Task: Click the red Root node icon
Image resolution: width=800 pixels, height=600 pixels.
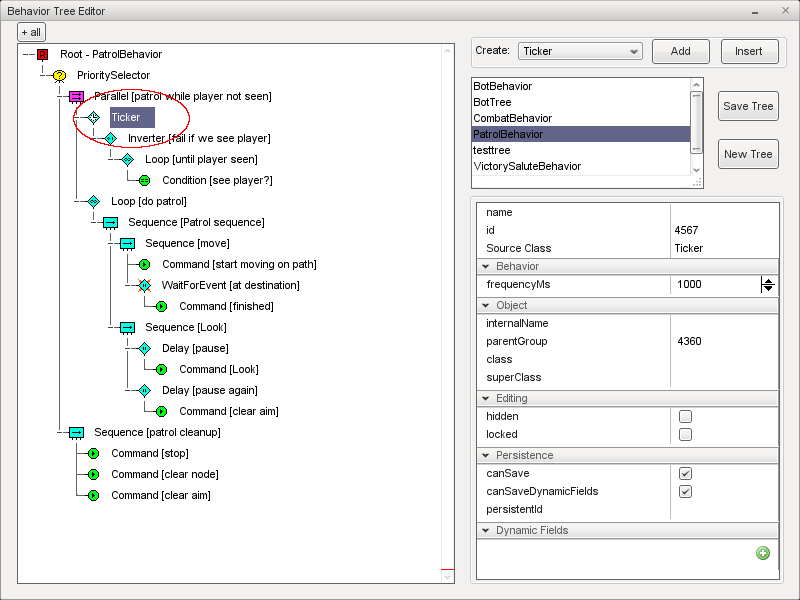Action: [42, 54]
